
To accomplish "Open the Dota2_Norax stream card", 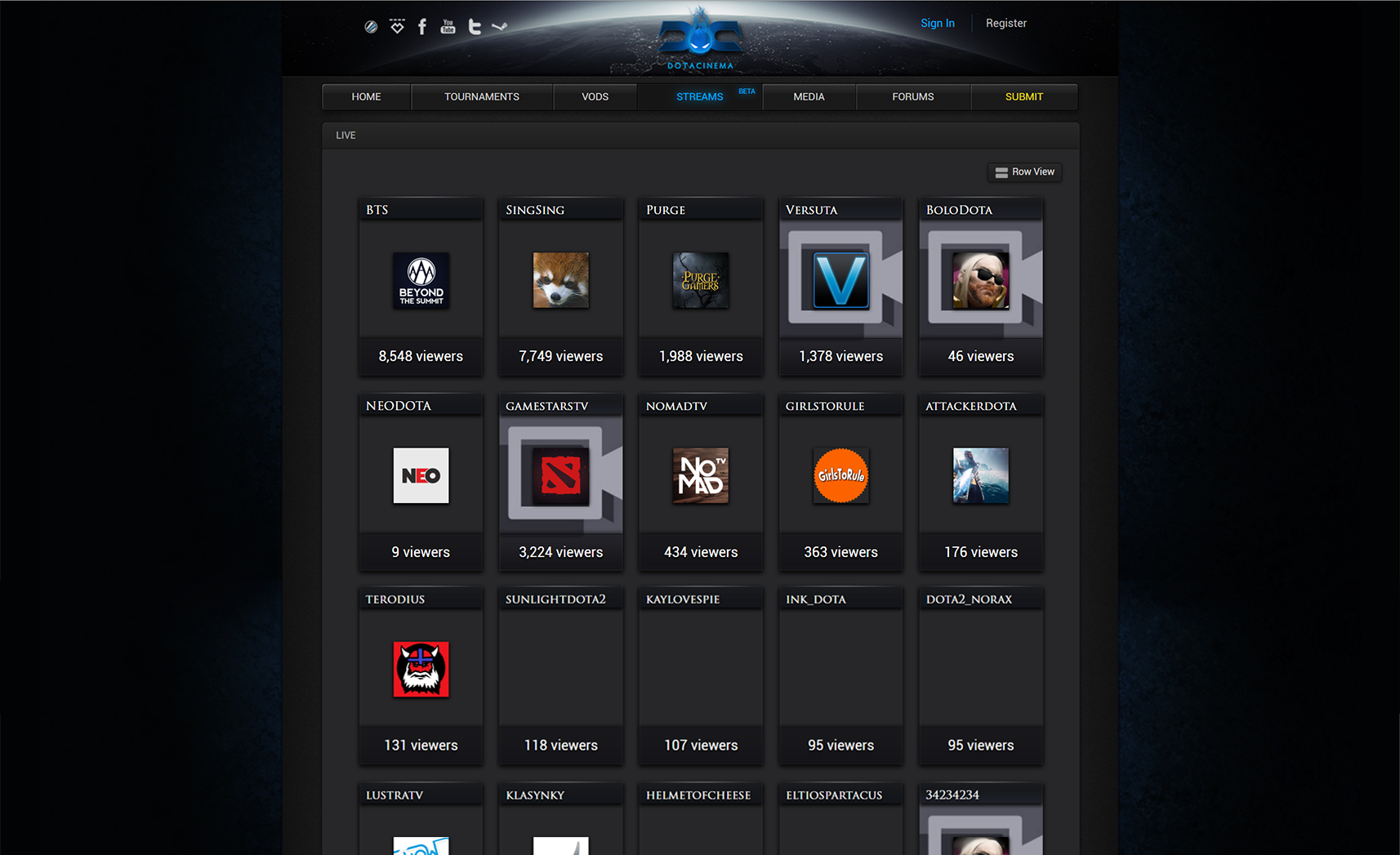I will (980, 676).
